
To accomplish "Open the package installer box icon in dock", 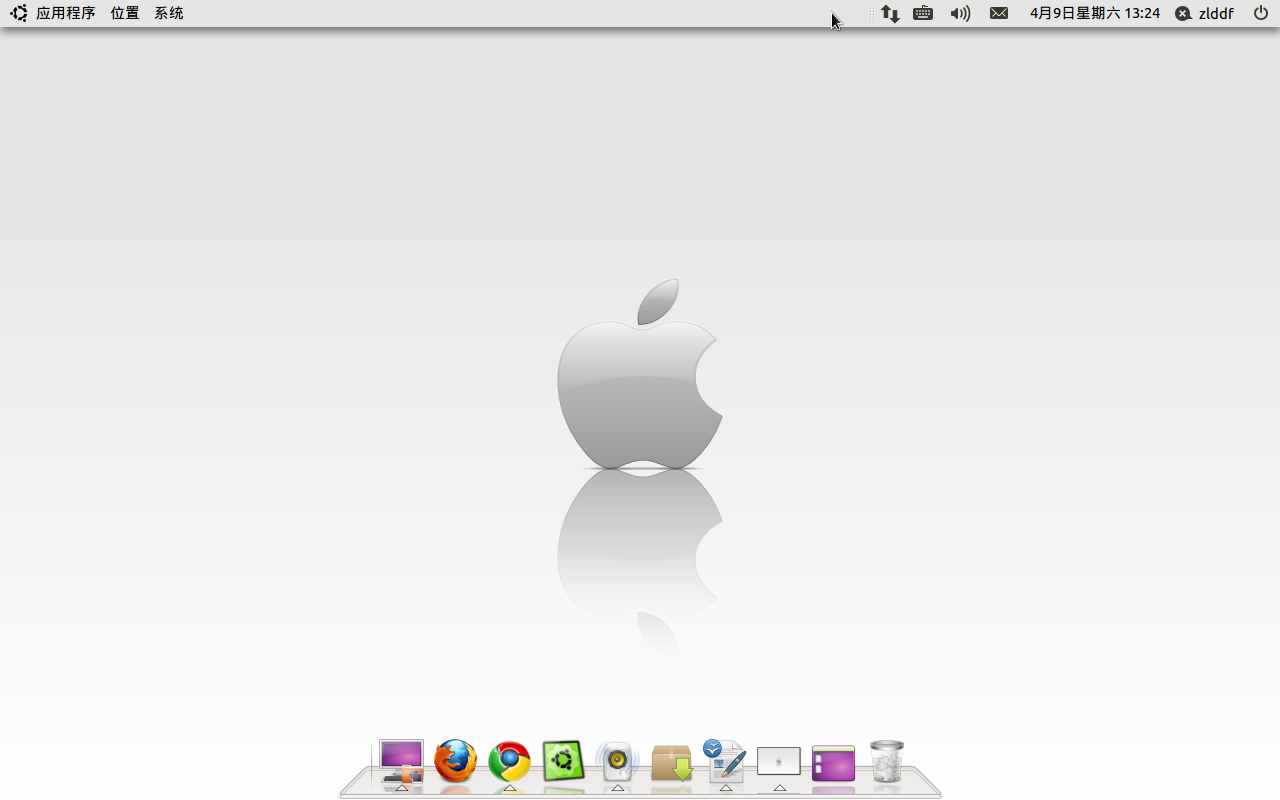I will (671, 763).
